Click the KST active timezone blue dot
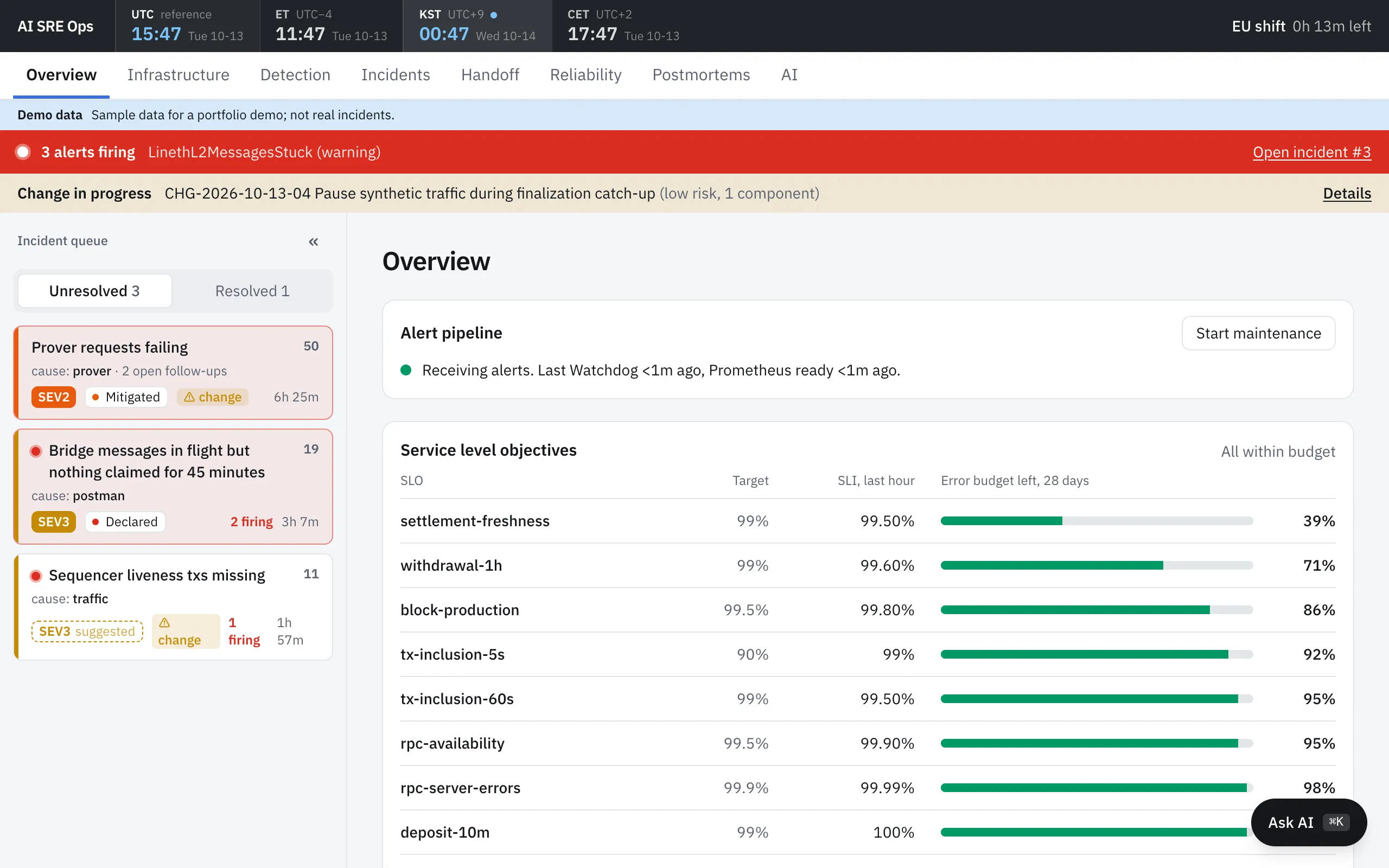This screenshot has width=1389, height=868. pos(494,15)
